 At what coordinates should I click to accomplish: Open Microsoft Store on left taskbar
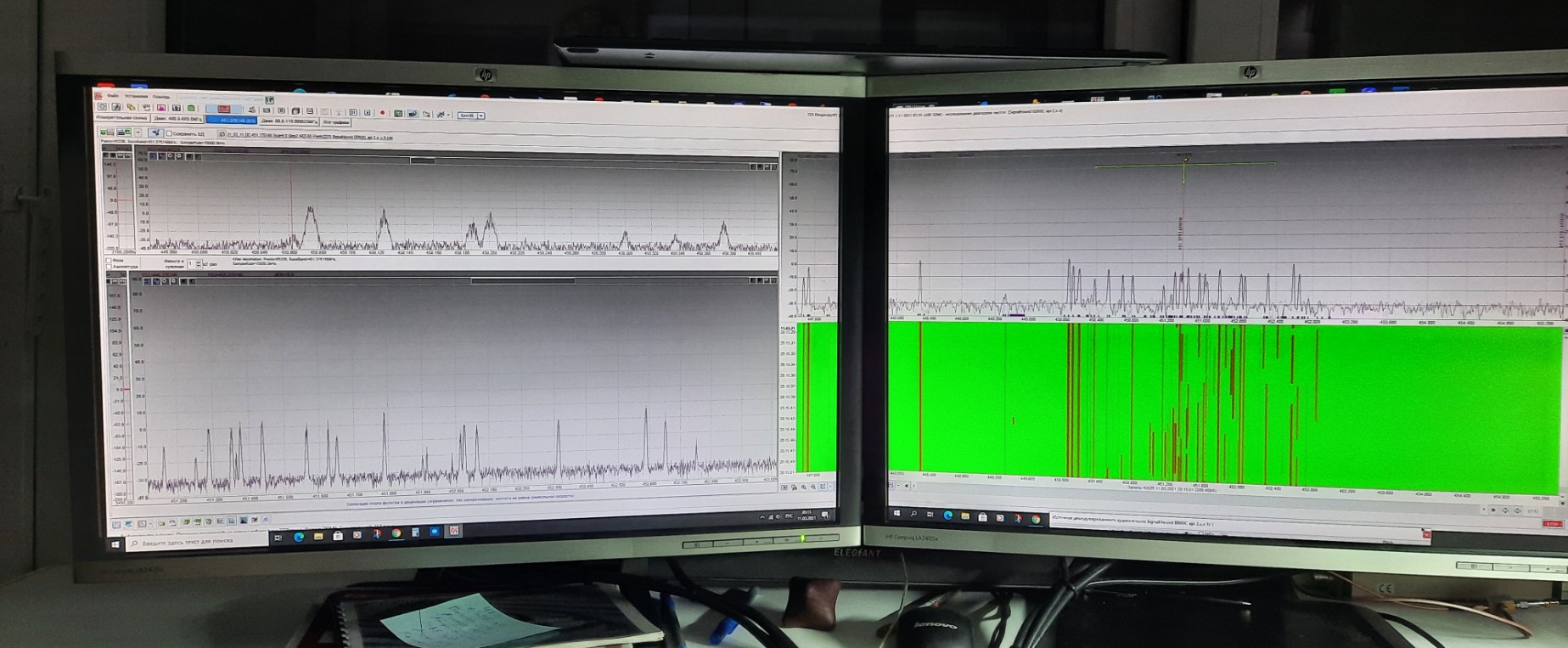pyautogui.click(x=338, y=536)
